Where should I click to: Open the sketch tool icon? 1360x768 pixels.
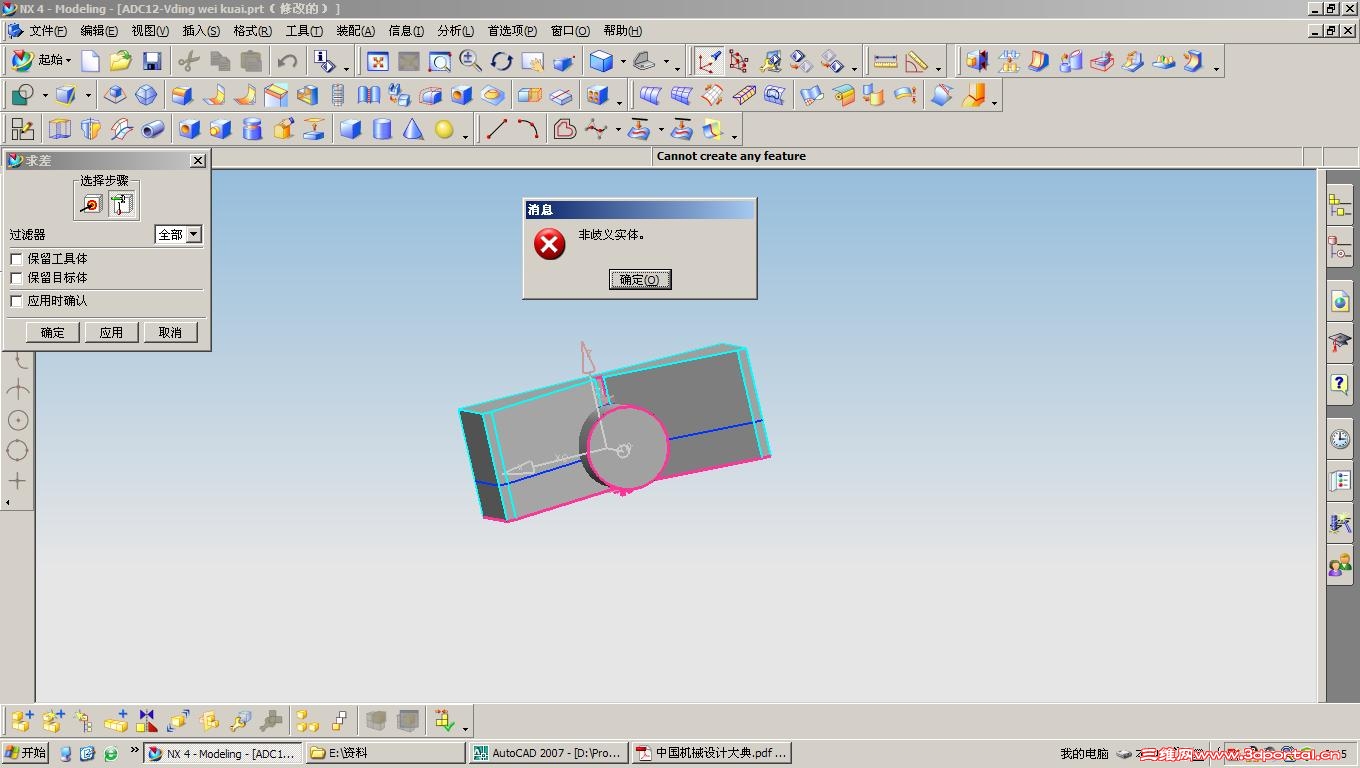[22, 129]
